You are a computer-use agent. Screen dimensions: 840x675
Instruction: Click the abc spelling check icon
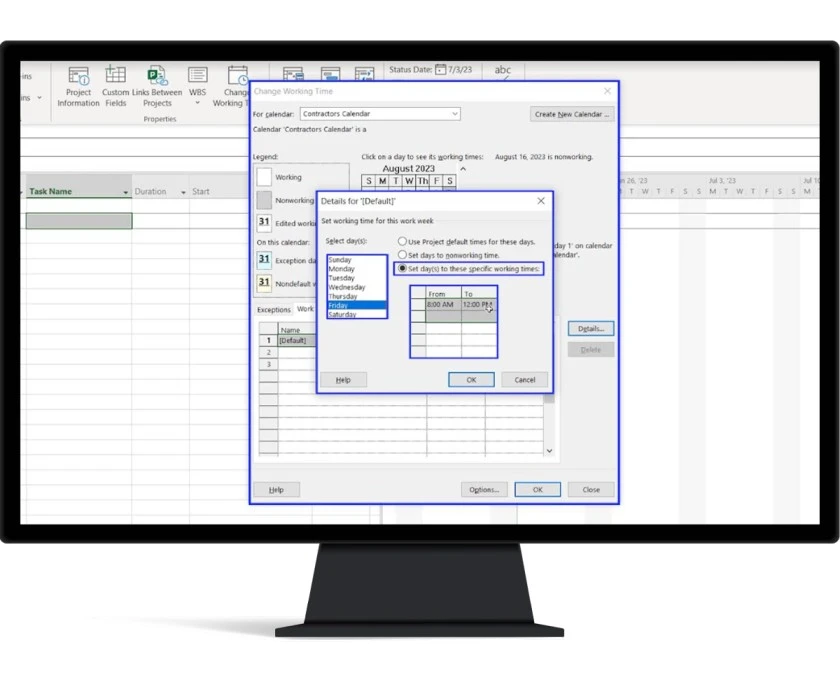point(503,70)
